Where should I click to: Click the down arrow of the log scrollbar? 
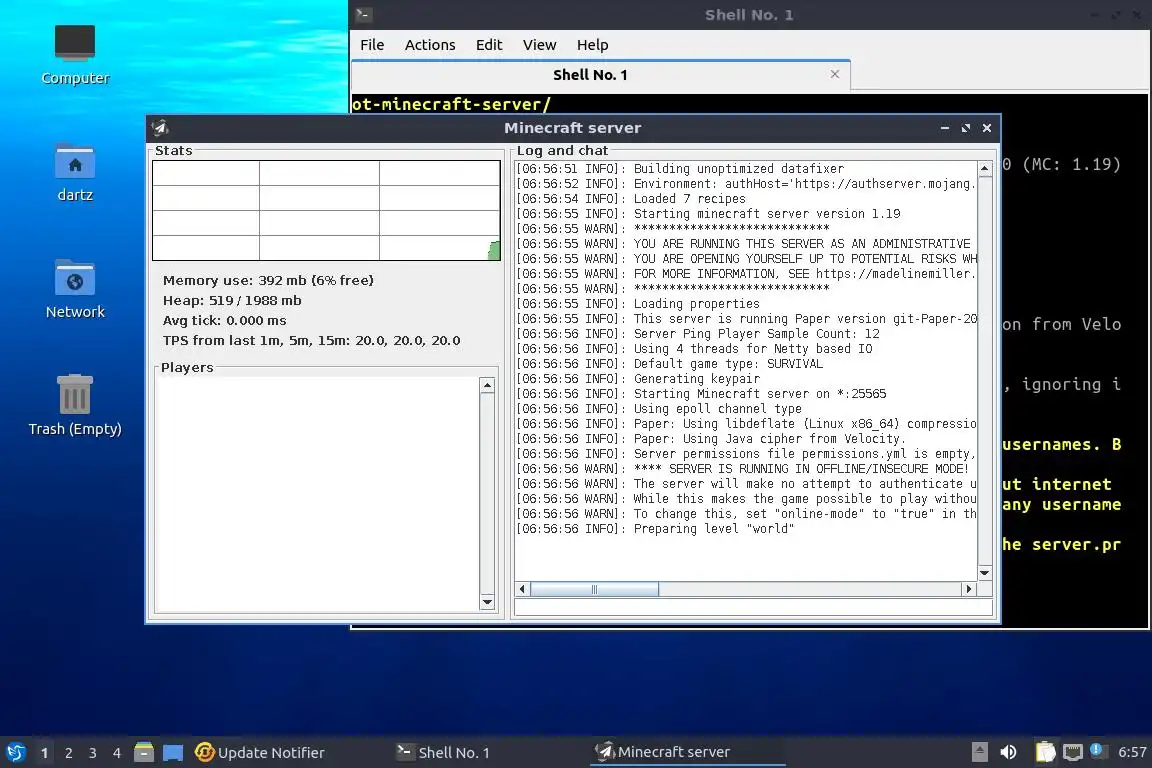point(984,573)
